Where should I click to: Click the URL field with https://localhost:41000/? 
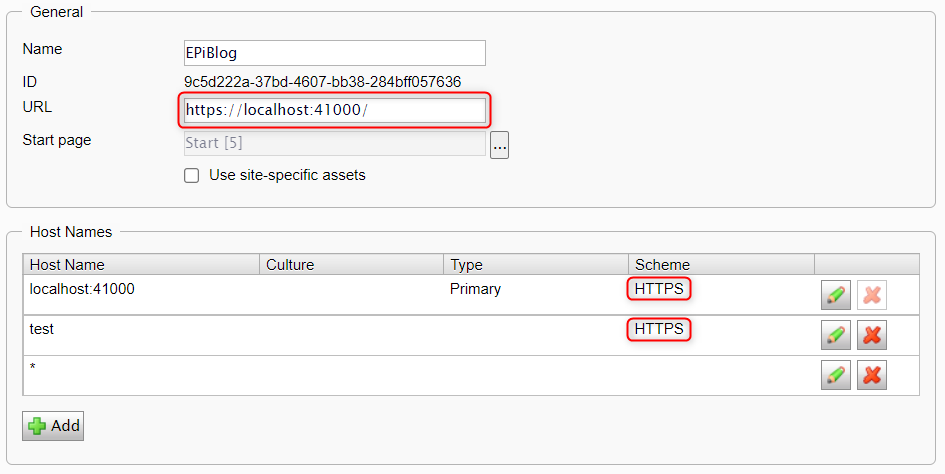pyautogui.click(x=334, y=110)
